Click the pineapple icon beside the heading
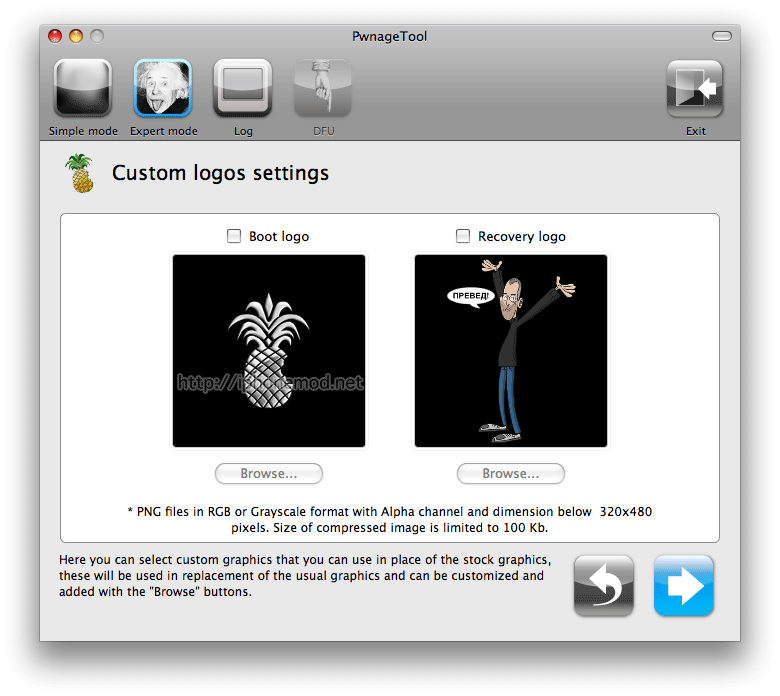The image size is (780, 696). (80, 173)
